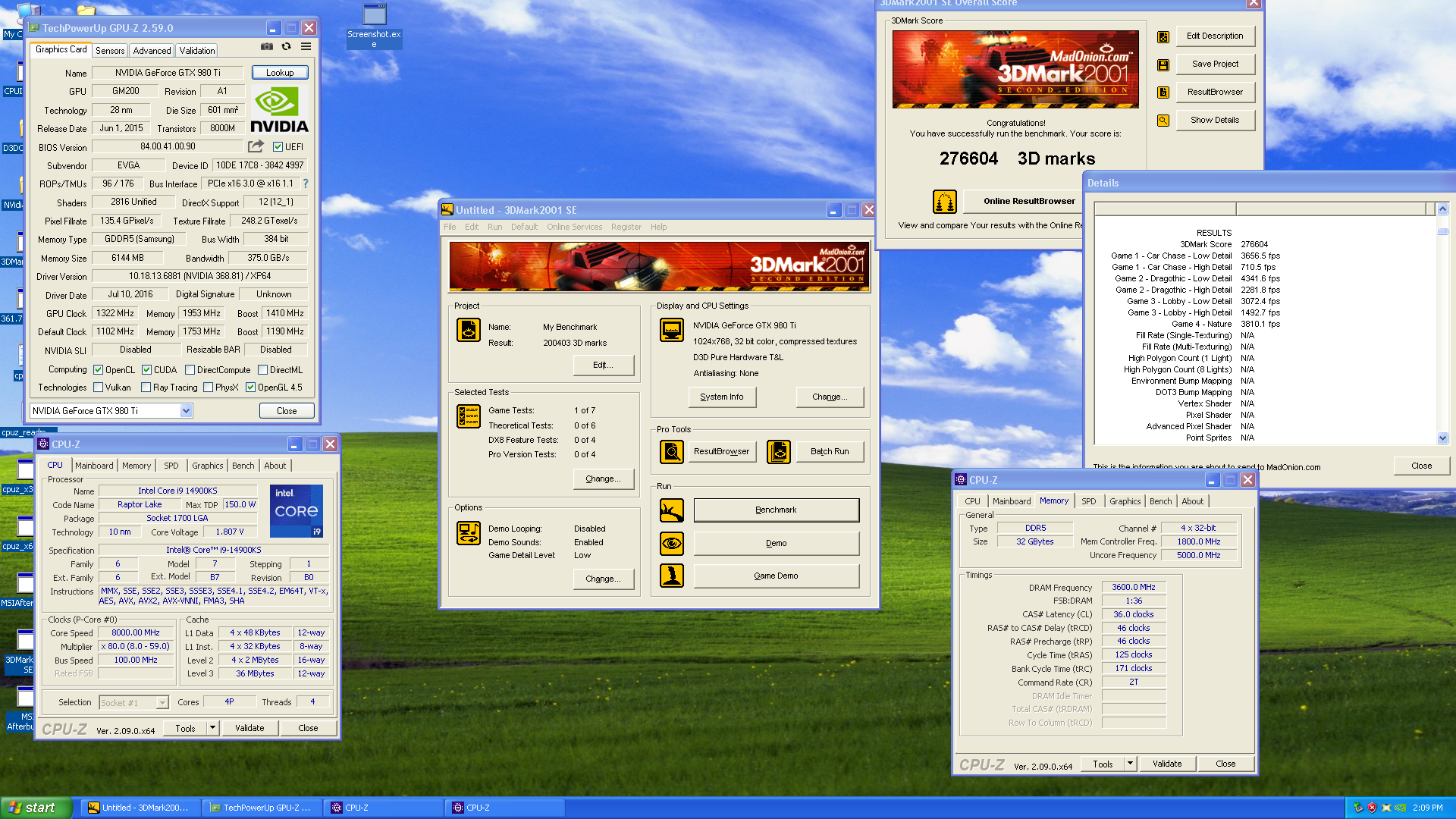Enable the DirectCompute checkbox
Image resolution: width=1456 pixels, height=819 pixels.
tap(190, 370)
